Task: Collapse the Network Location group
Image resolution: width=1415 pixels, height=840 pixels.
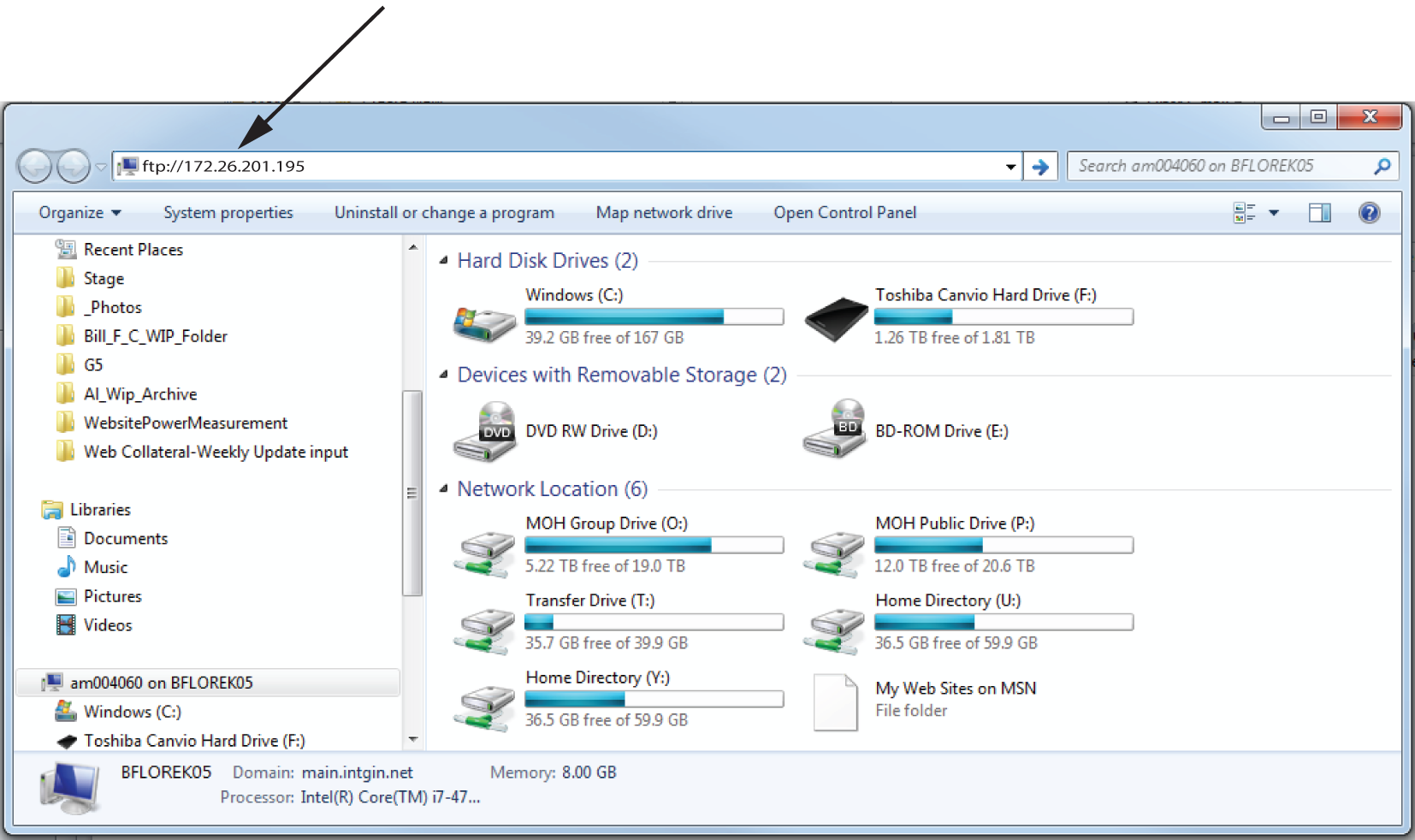Action: (443, 488)
